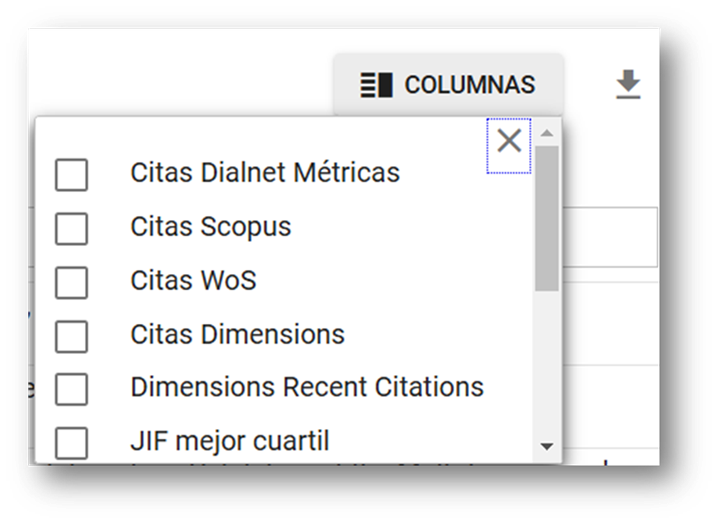
Task: Select the 'Citas Scopus' label text
Action: coord(211,227)
